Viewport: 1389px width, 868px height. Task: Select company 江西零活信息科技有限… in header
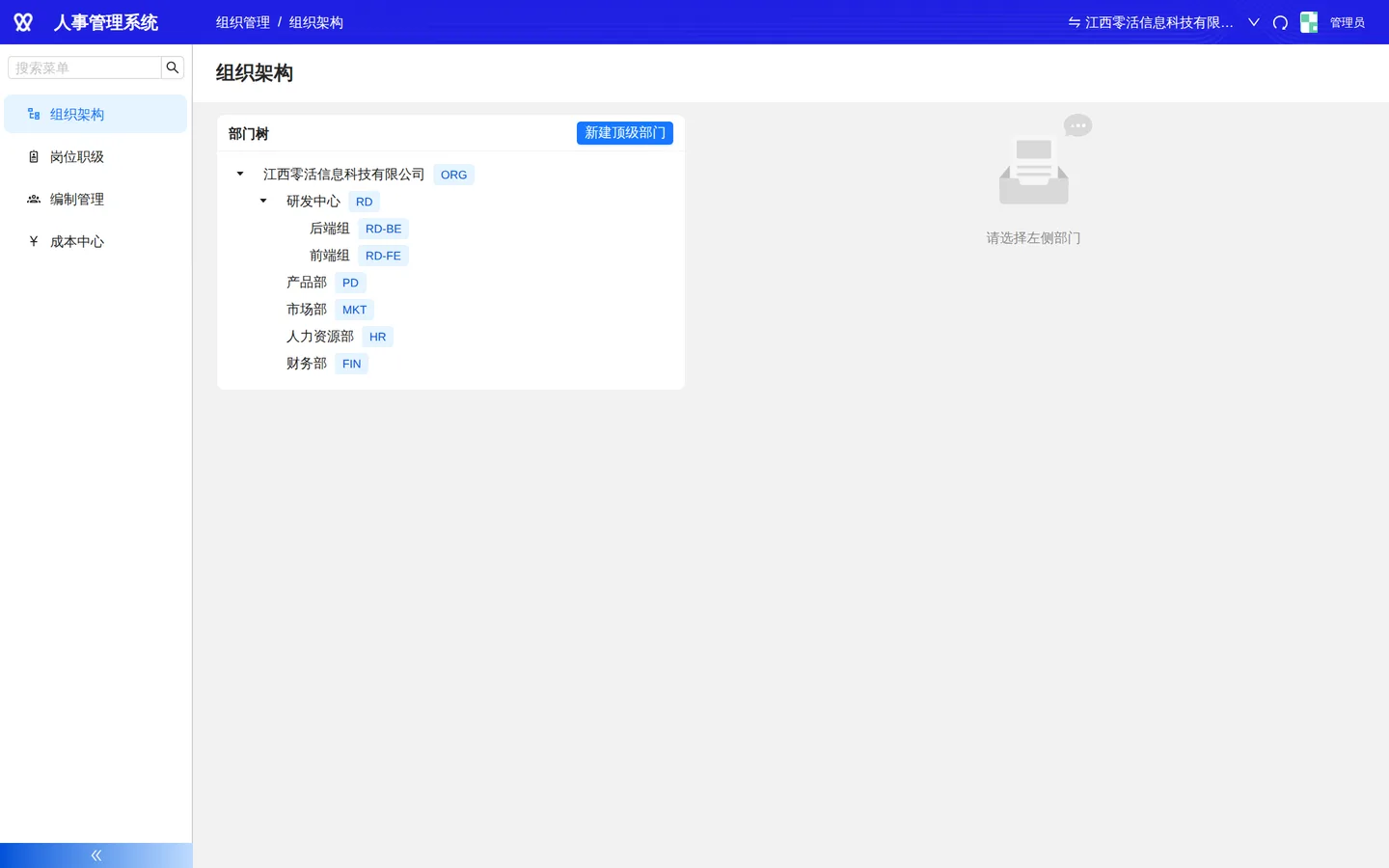coord(1159,22)
